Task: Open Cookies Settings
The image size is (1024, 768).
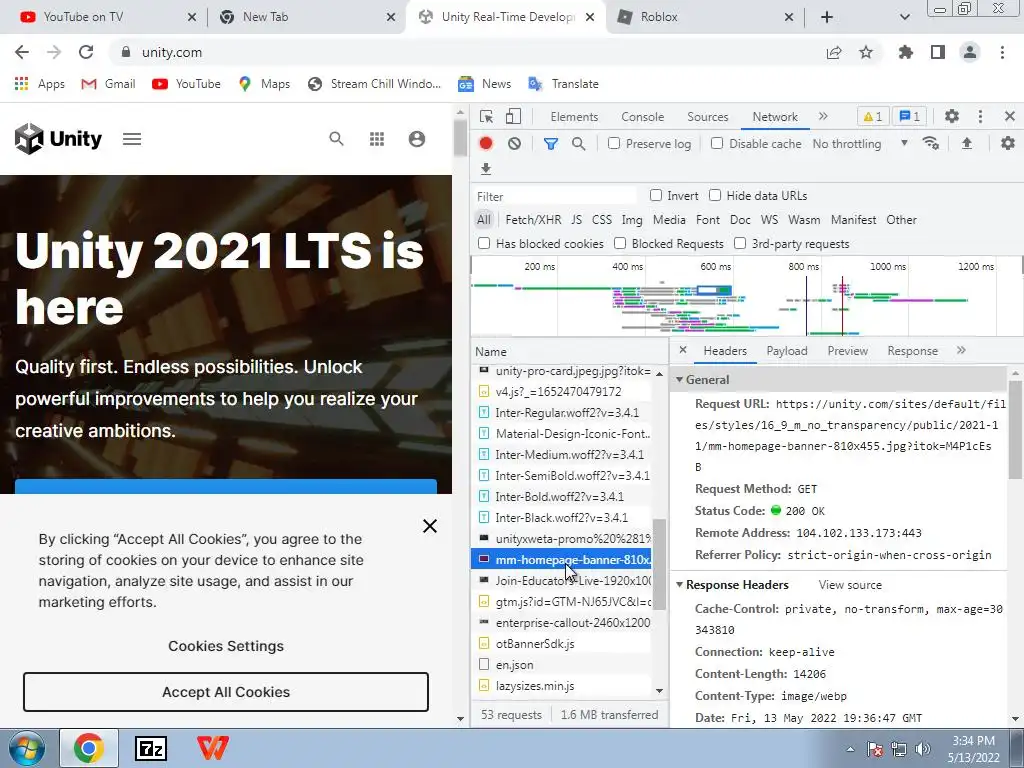Action: tap(226, 646)
